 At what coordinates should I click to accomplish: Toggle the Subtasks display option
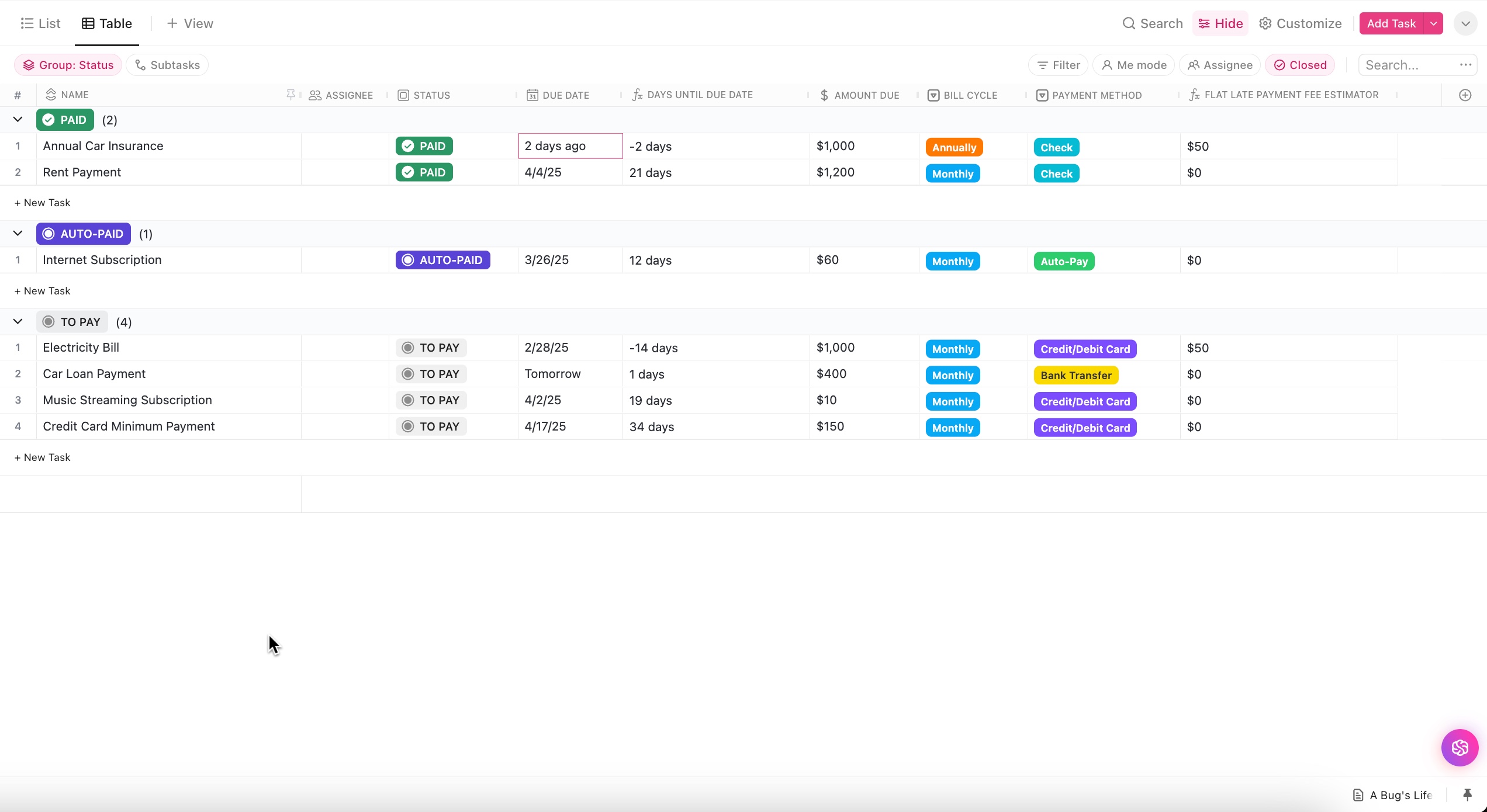pos(167,65)
